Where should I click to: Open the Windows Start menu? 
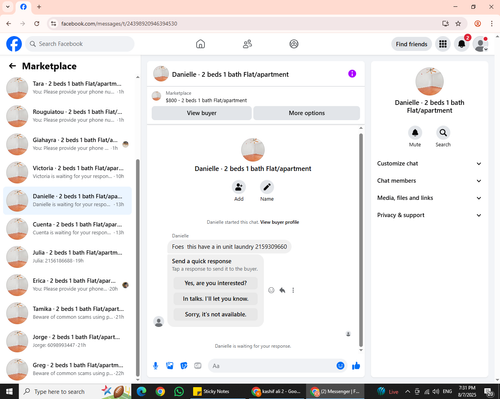coord(9,391)
